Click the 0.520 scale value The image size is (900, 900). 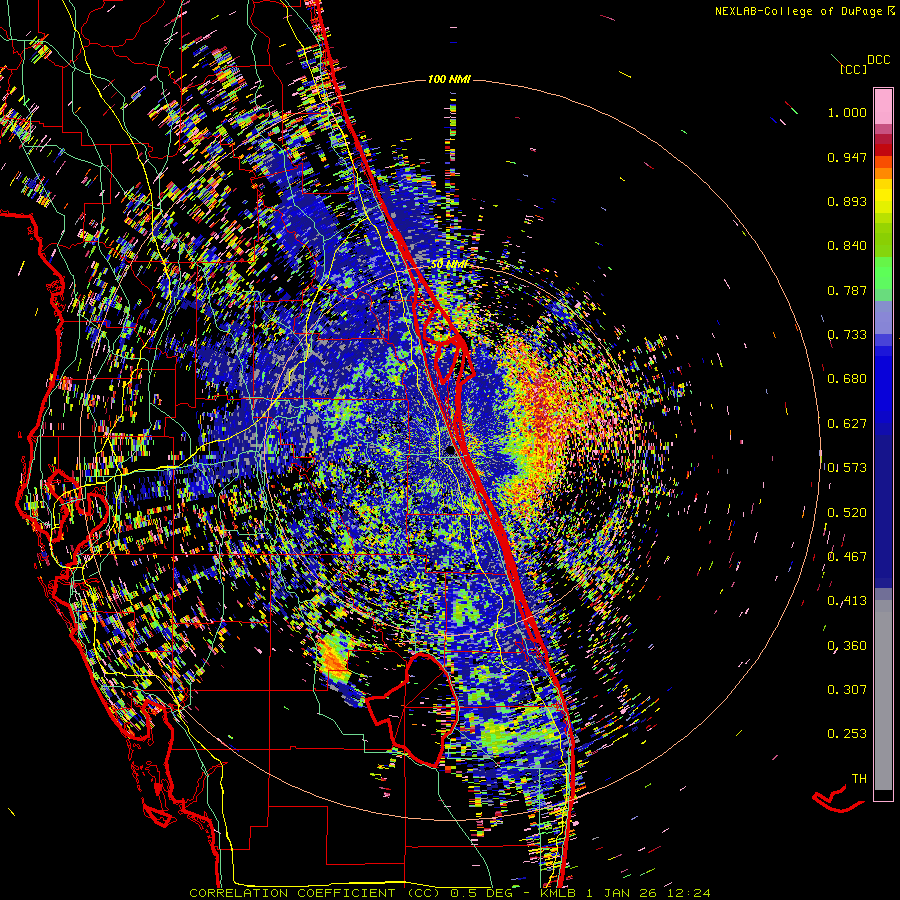point(847,513)
